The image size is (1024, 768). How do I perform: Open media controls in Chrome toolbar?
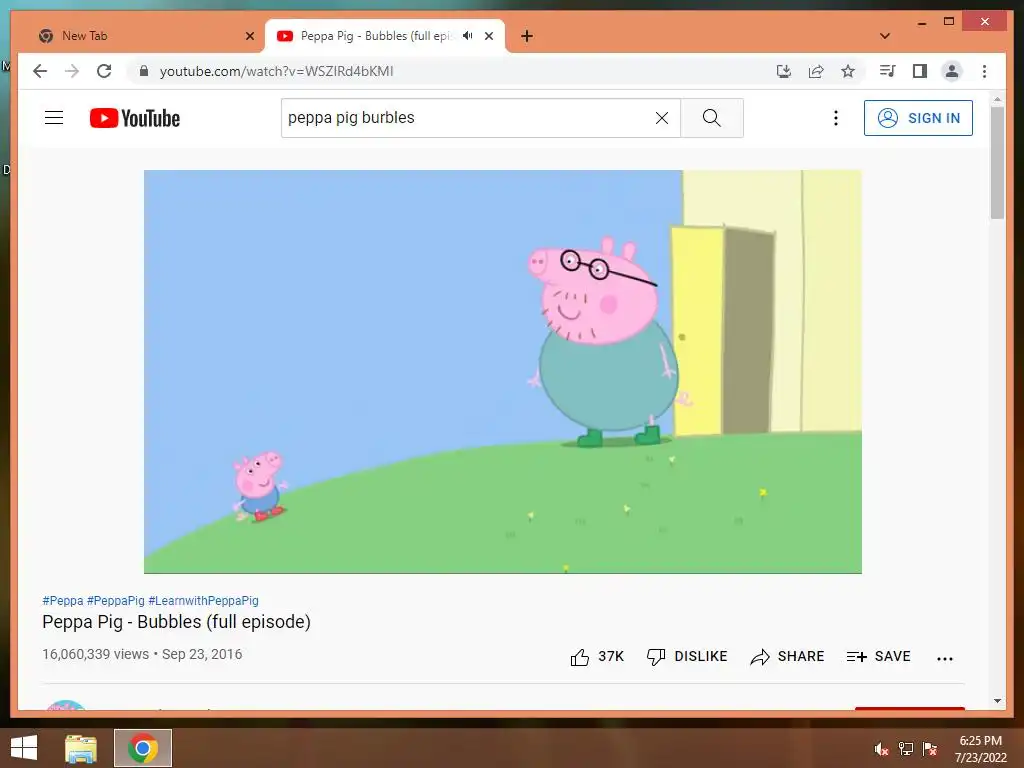(888, 71)
